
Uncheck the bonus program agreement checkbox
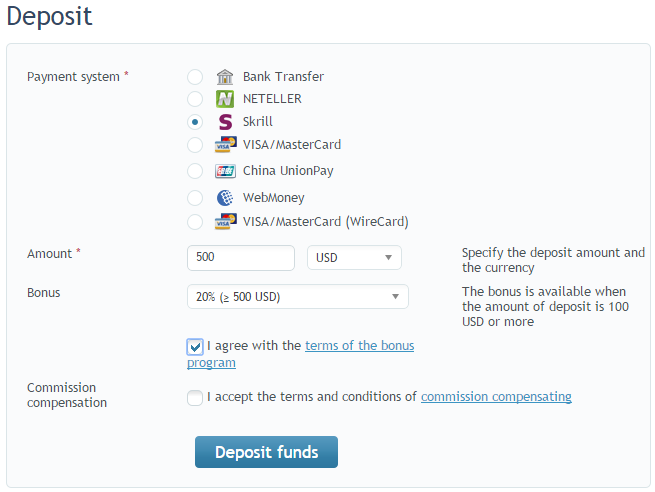point(195,347)
